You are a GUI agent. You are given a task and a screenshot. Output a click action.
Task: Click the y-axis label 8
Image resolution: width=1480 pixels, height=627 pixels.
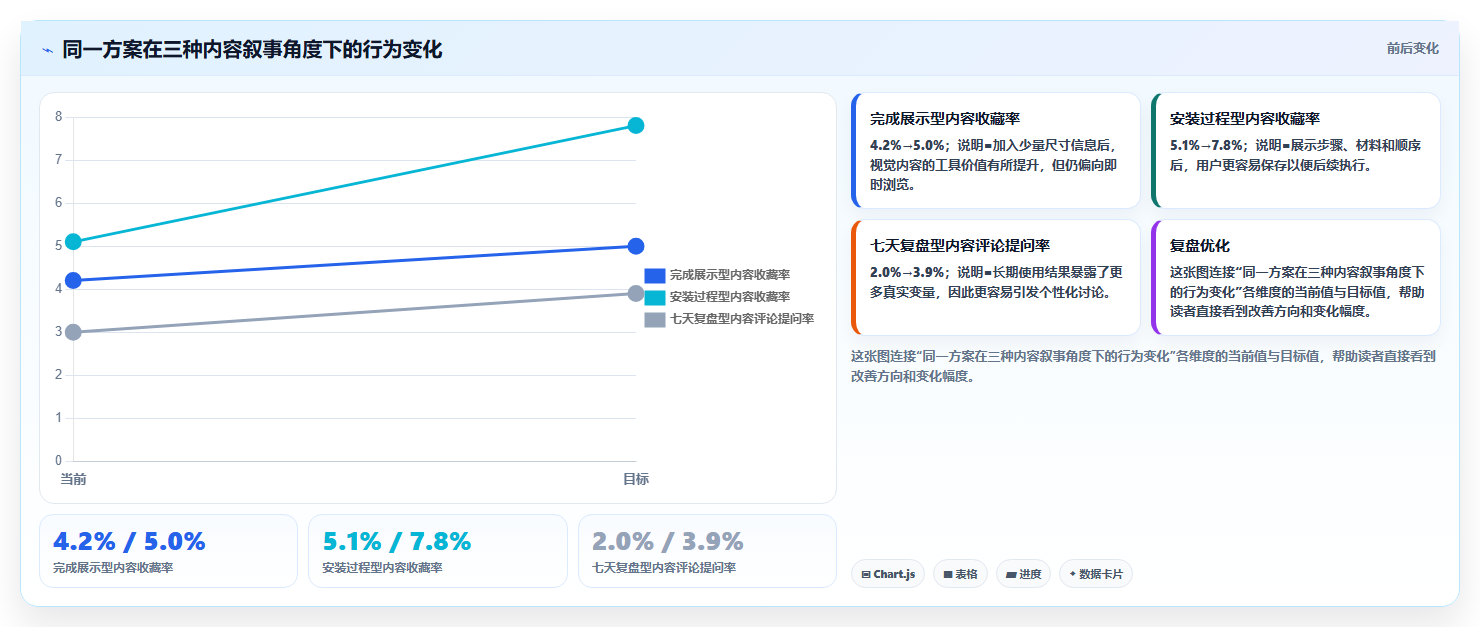click(x=58, y=117)
